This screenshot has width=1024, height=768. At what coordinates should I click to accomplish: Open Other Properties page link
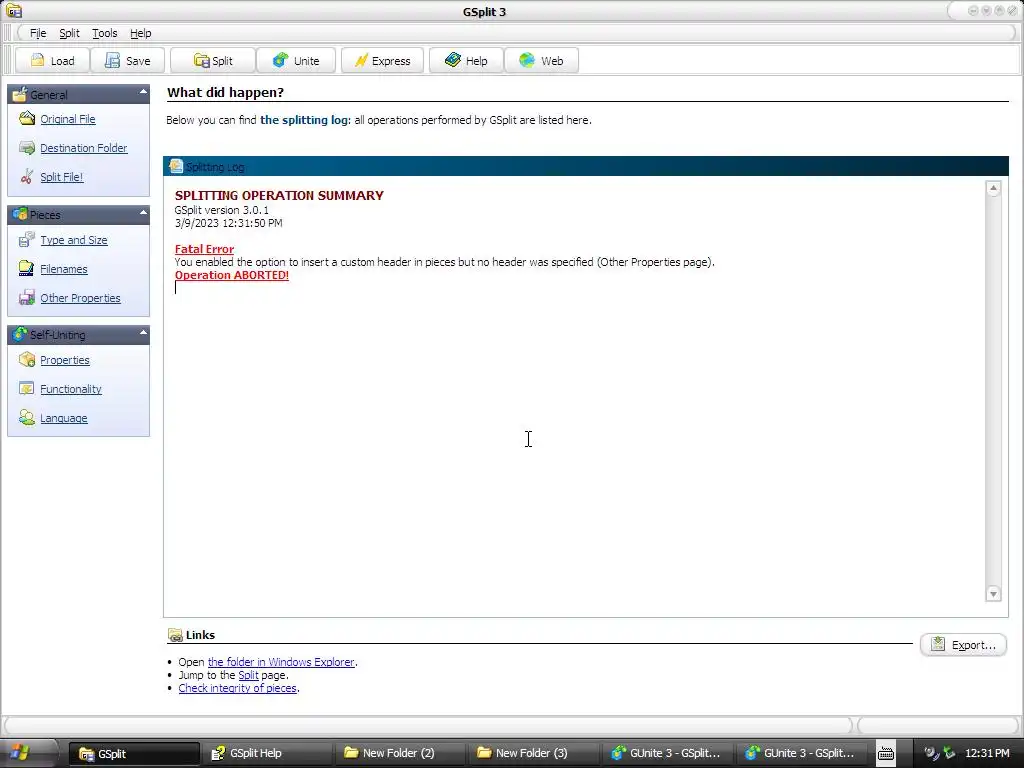click(80, 298)
